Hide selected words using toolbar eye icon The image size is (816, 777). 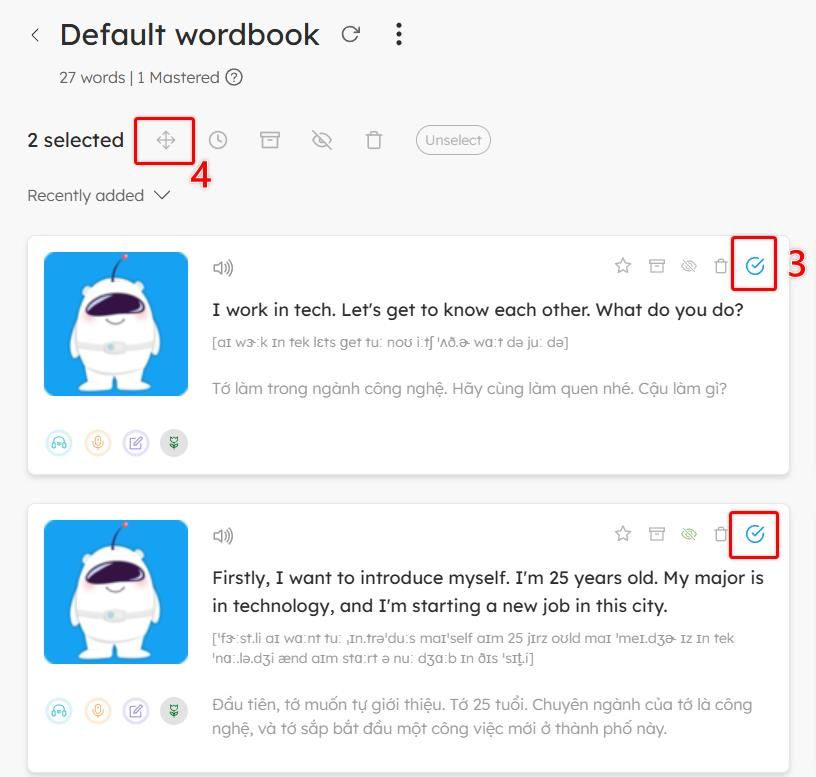point(322,140)
